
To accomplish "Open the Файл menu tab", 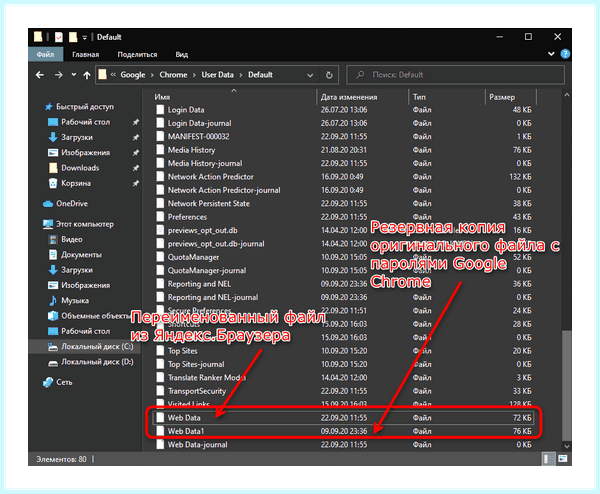I will click(x=46, y=54).
